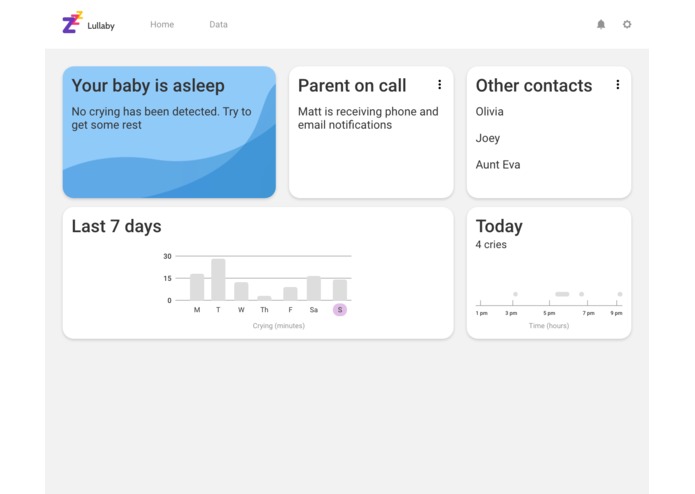This screenshot has width=695, height=494.
Task: Click the F day label
Action: pos(290,310)
